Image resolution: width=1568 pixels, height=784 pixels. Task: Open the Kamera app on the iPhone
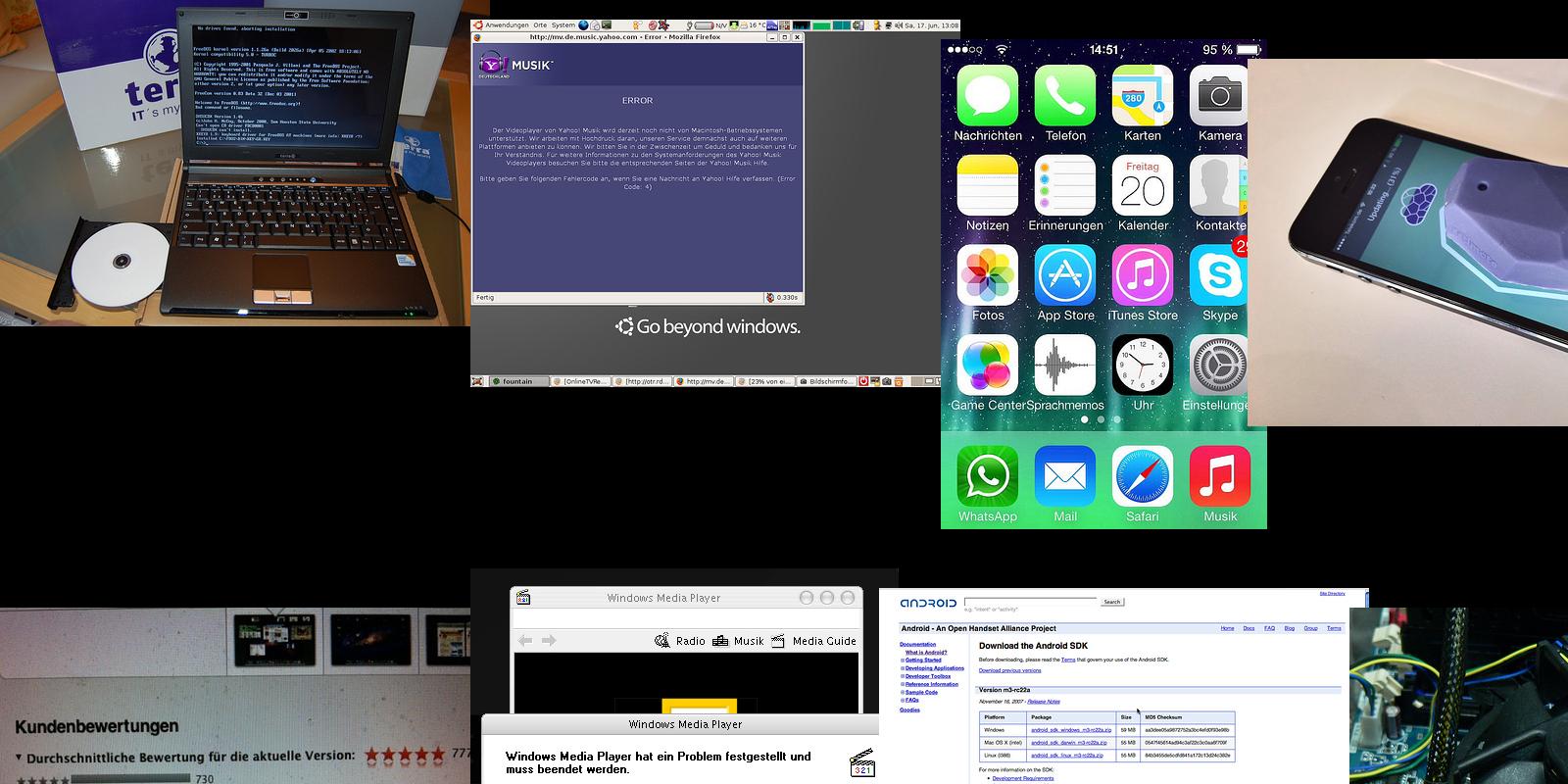[x=1218, y=95]
